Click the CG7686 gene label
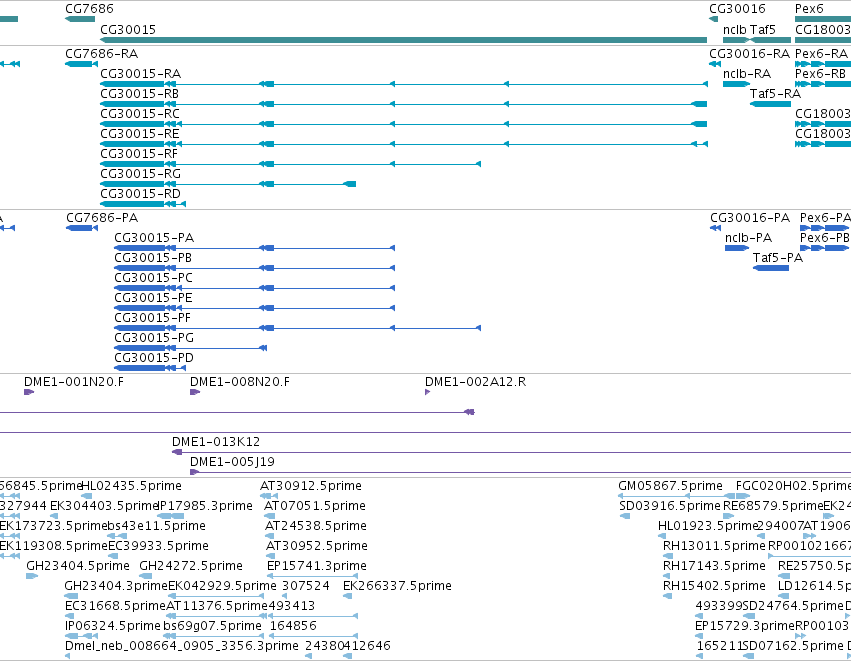The image size is (851, 661). pos(90,9)
